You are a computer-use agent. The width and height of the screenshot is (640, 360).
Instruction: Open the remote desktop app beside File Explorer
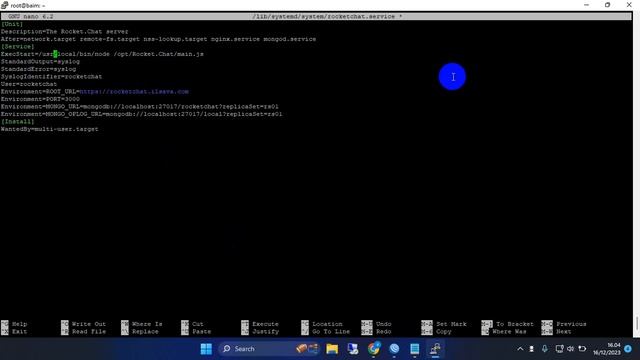[x=353, y=349]
